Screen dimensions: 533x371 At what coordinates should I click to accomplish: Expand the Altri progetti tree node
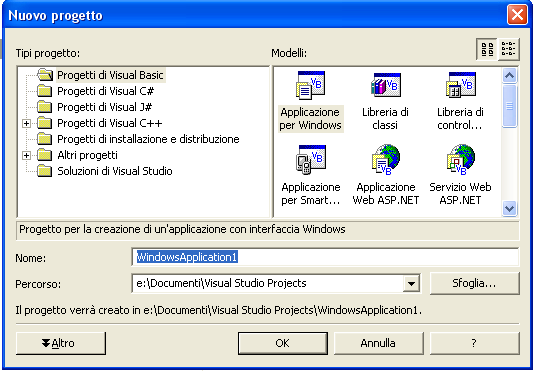tap(26, 155)
